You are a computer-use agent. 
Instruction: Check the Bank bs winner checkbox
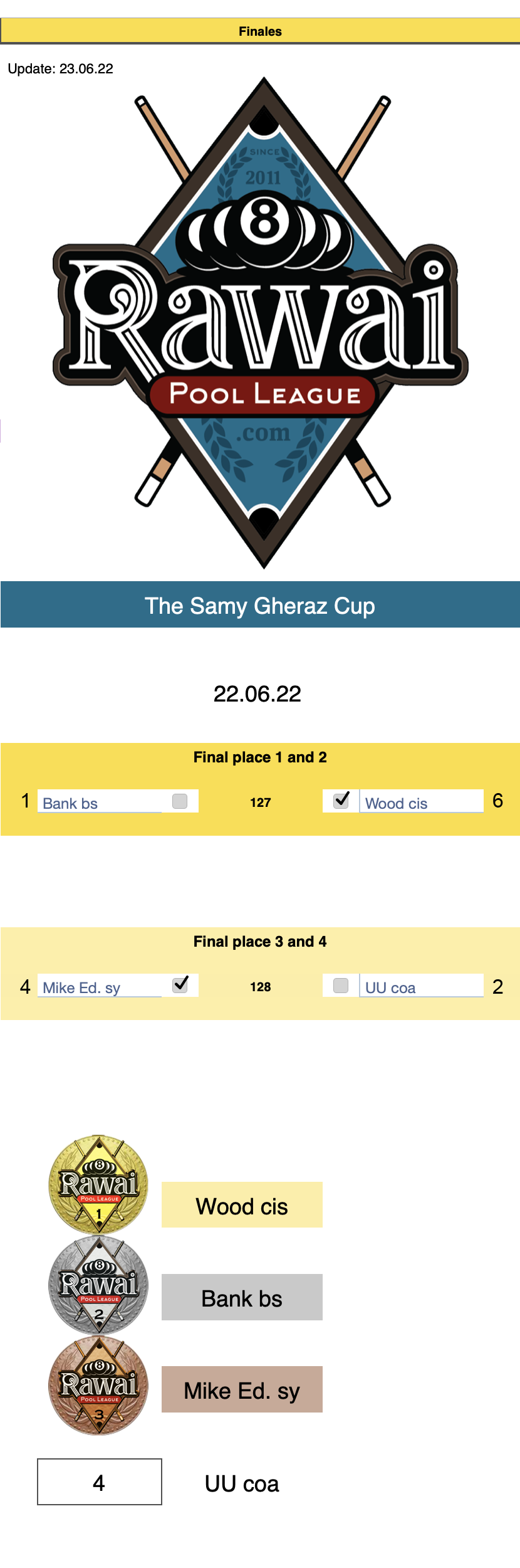pyautogui.click(x=180, y=801)
